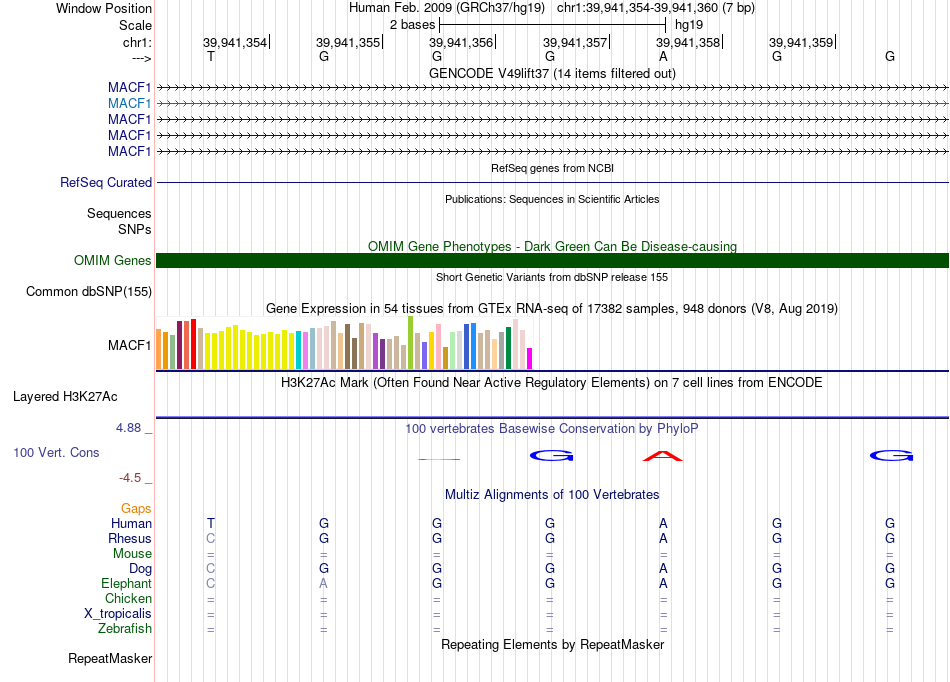
Task: Click the MACF1 label beside GTEx chart
Action: 129,345
